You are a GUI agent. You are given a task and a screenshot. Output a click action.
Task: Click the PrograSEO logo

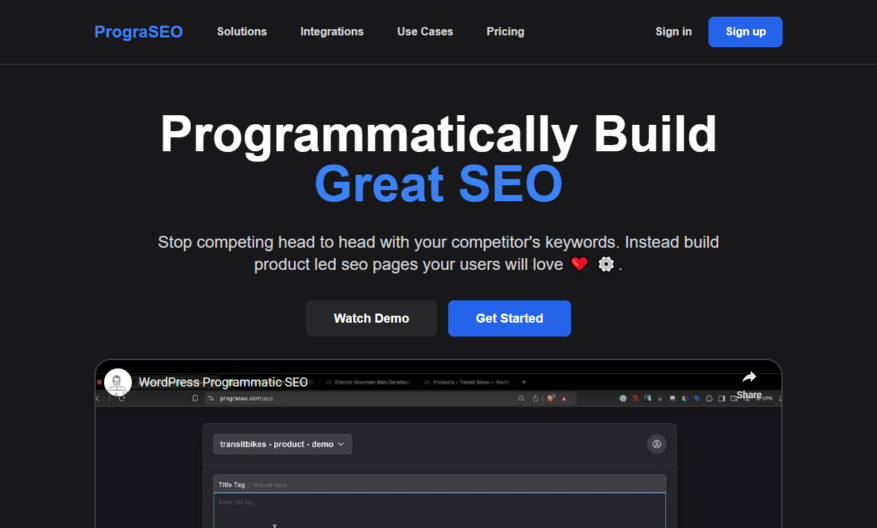click(x=138, y=32)
